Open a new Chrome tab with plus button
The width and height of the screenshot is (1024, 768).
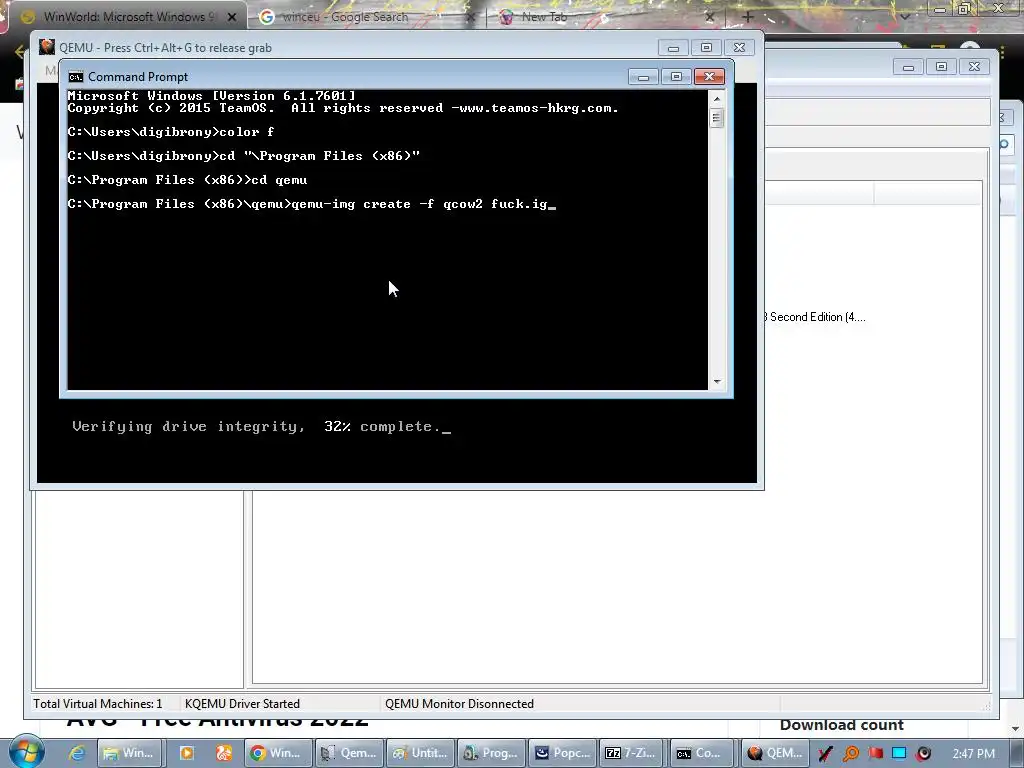[748, 17]
